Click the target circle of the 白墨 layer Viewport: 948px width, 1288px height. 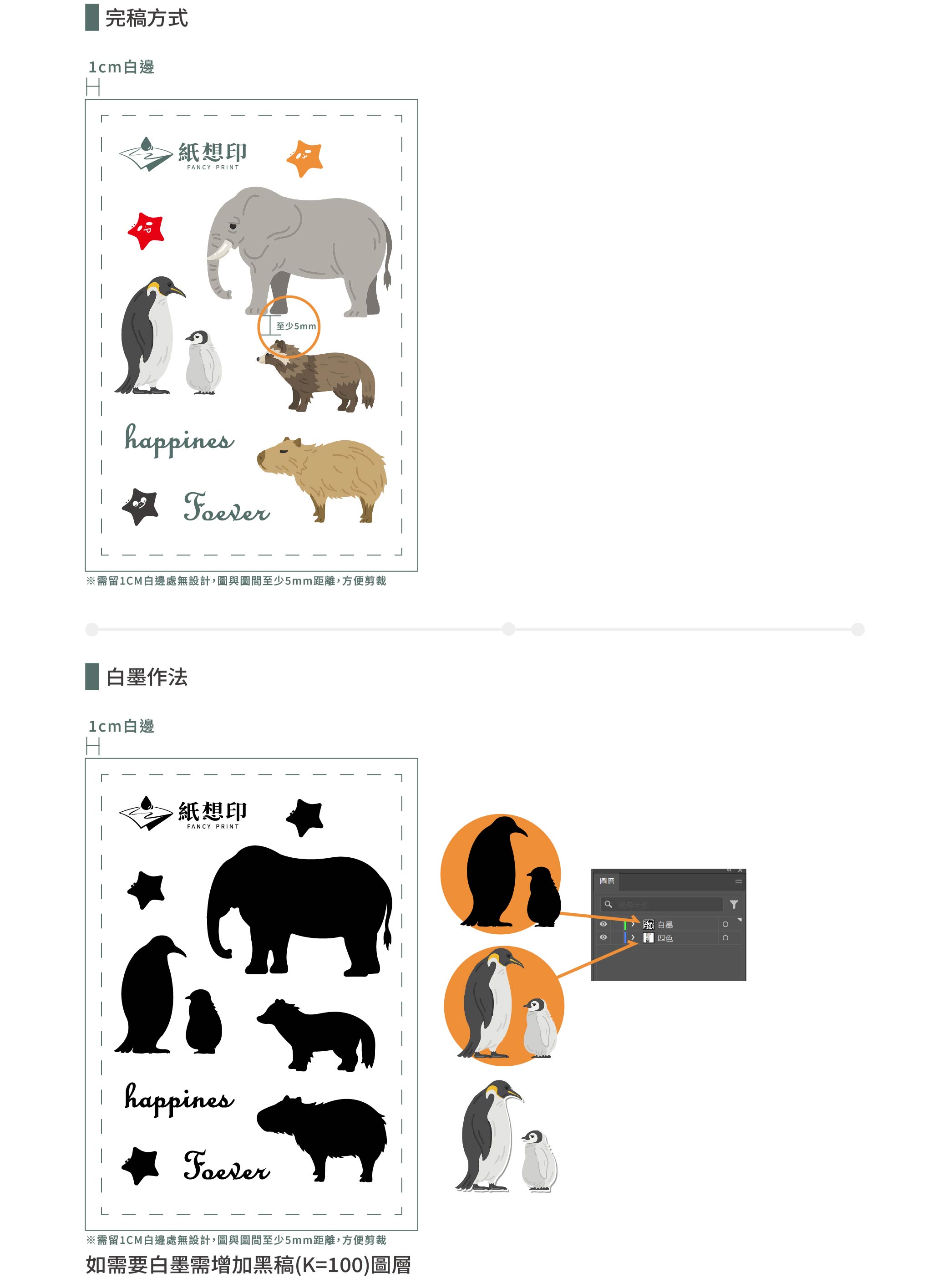725,924
